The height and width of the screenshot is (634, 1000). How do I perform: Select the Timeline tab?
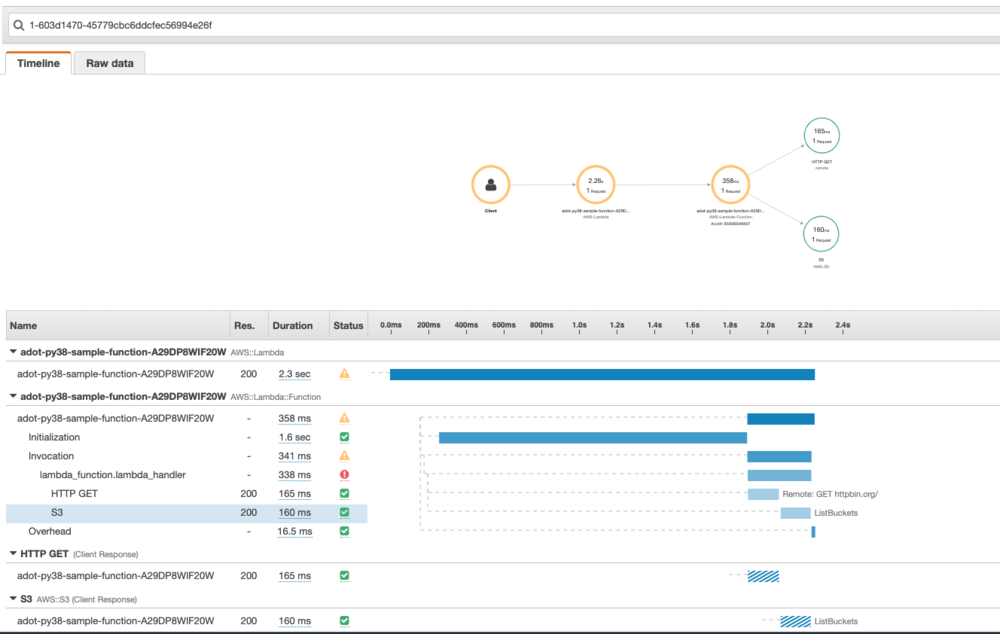tap(38, 62)
